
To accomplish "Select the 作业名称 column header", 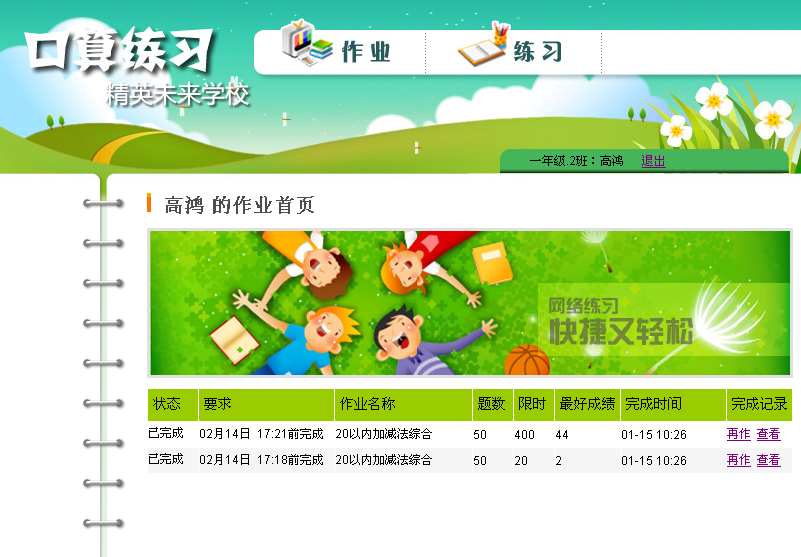I will 368,405.
